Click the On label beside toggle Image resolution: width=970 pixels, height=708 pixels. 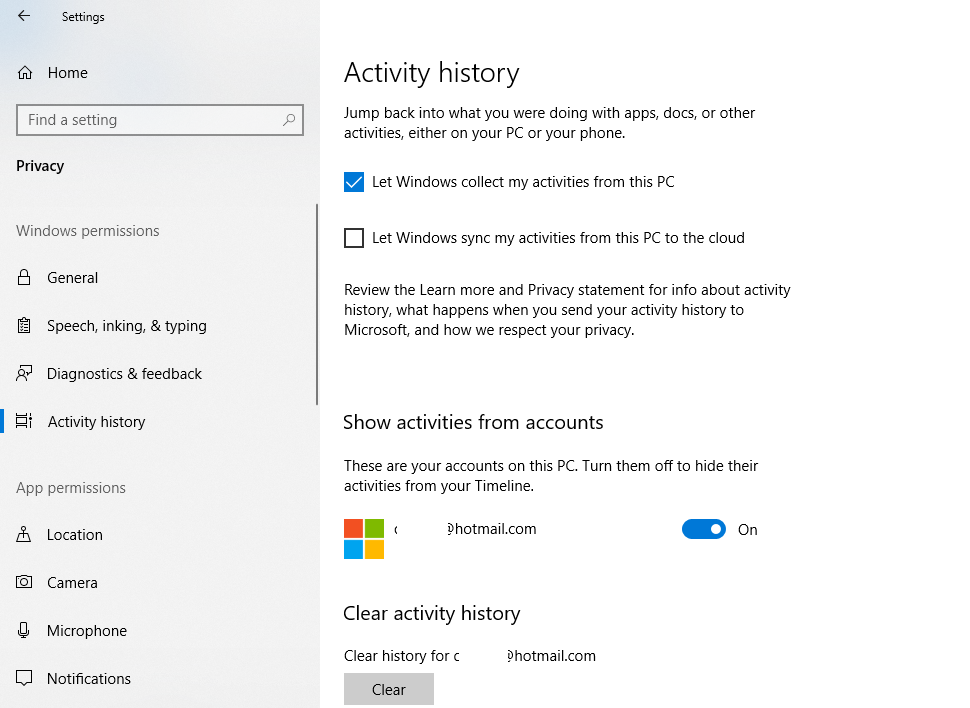pos(747,530)
